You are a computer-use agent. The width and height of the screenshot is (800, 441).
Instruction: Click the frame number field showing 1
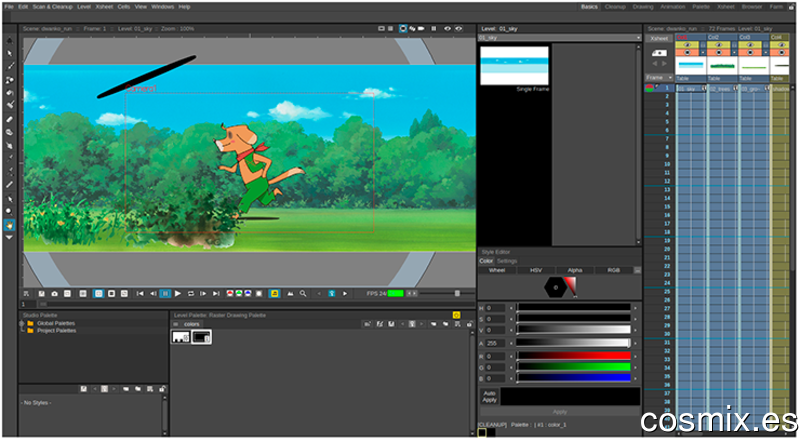[29, 304]
